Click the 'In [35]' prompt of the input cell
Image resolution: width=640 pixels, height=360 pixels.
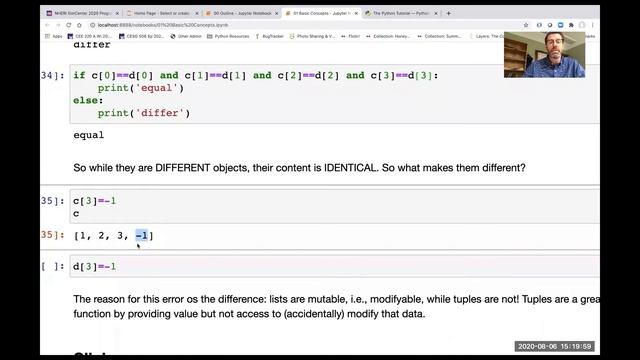(53, 201)
